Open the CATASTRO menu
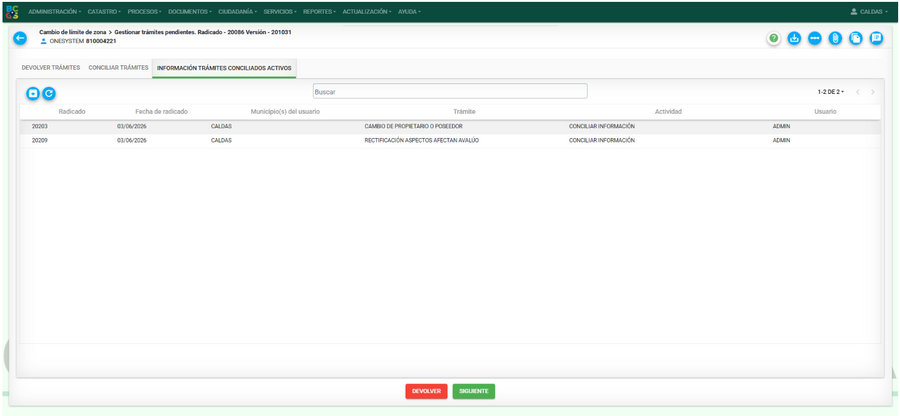This screenshot has height=416, width=900. (104, 11)
